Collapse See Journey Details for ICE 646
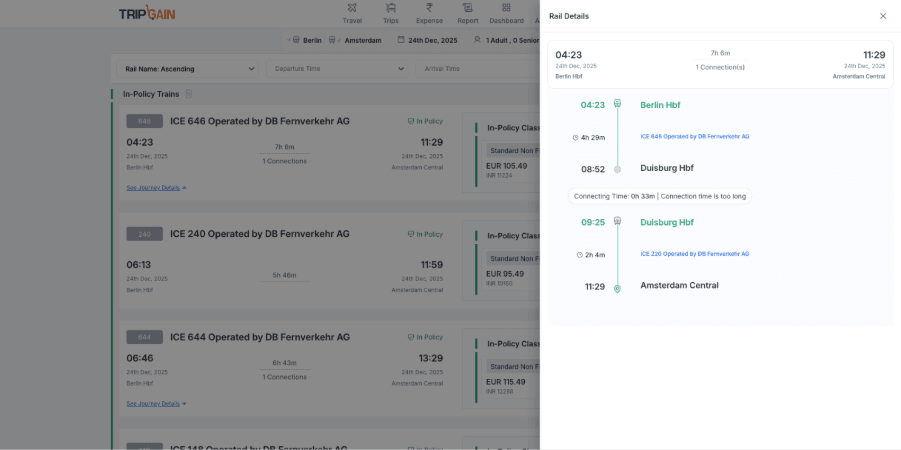 156,187
